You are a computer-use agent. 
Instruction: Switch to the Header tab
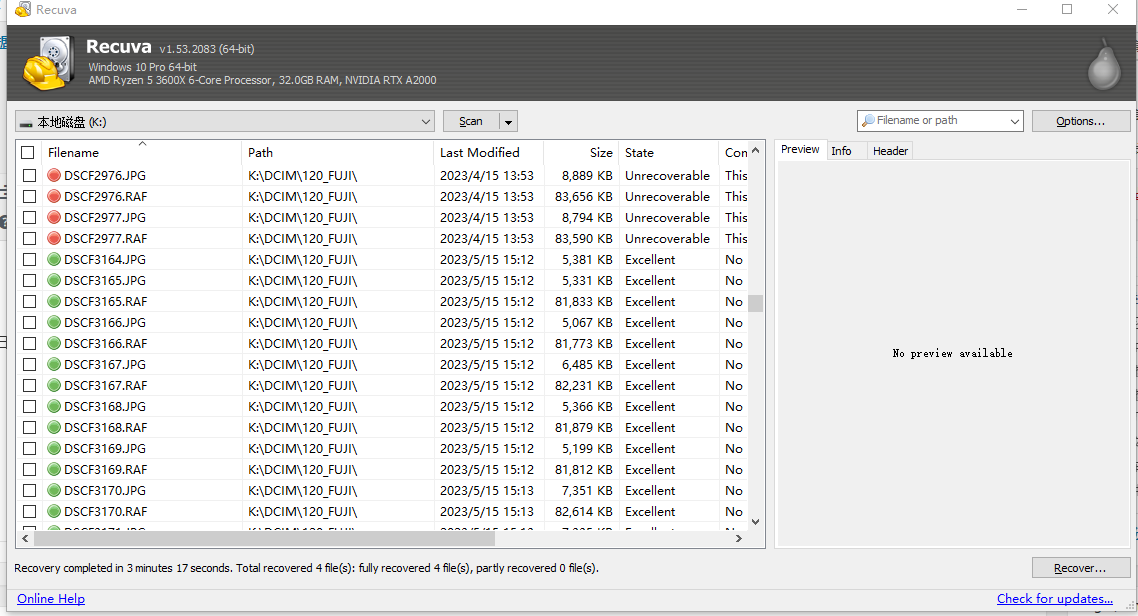coord(890,151)
